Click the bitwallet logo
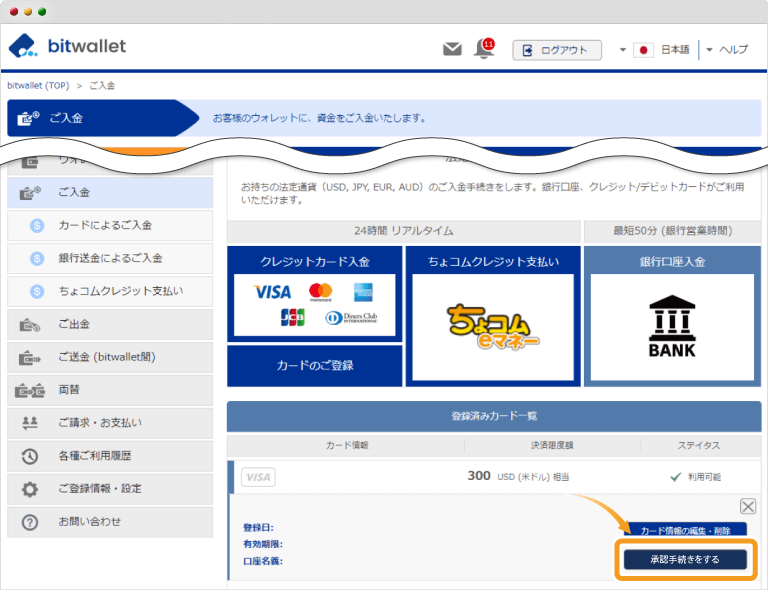The height and width of the screenshot is (590, 768). click(68, 46)
